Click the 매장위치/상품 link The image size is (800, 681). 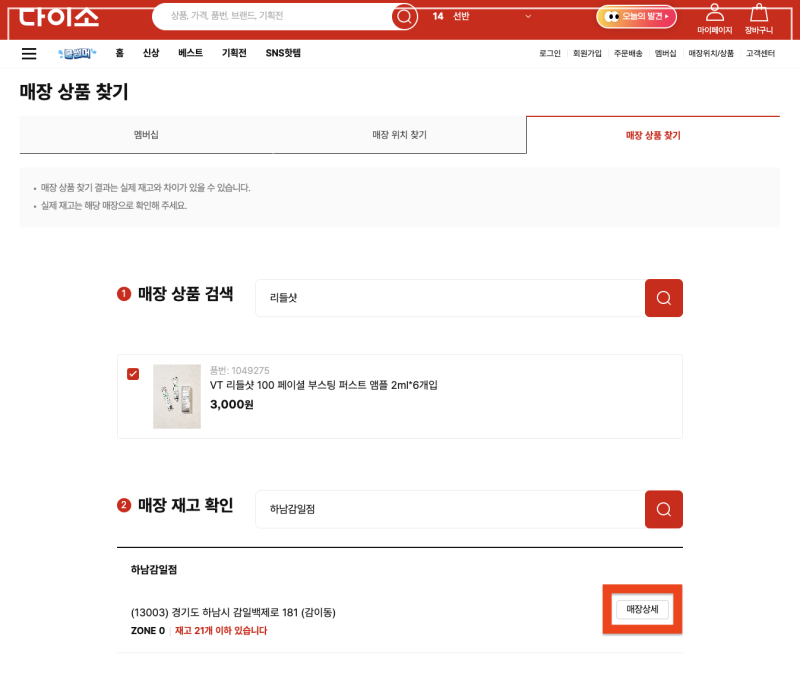click(x=711, y=54)
